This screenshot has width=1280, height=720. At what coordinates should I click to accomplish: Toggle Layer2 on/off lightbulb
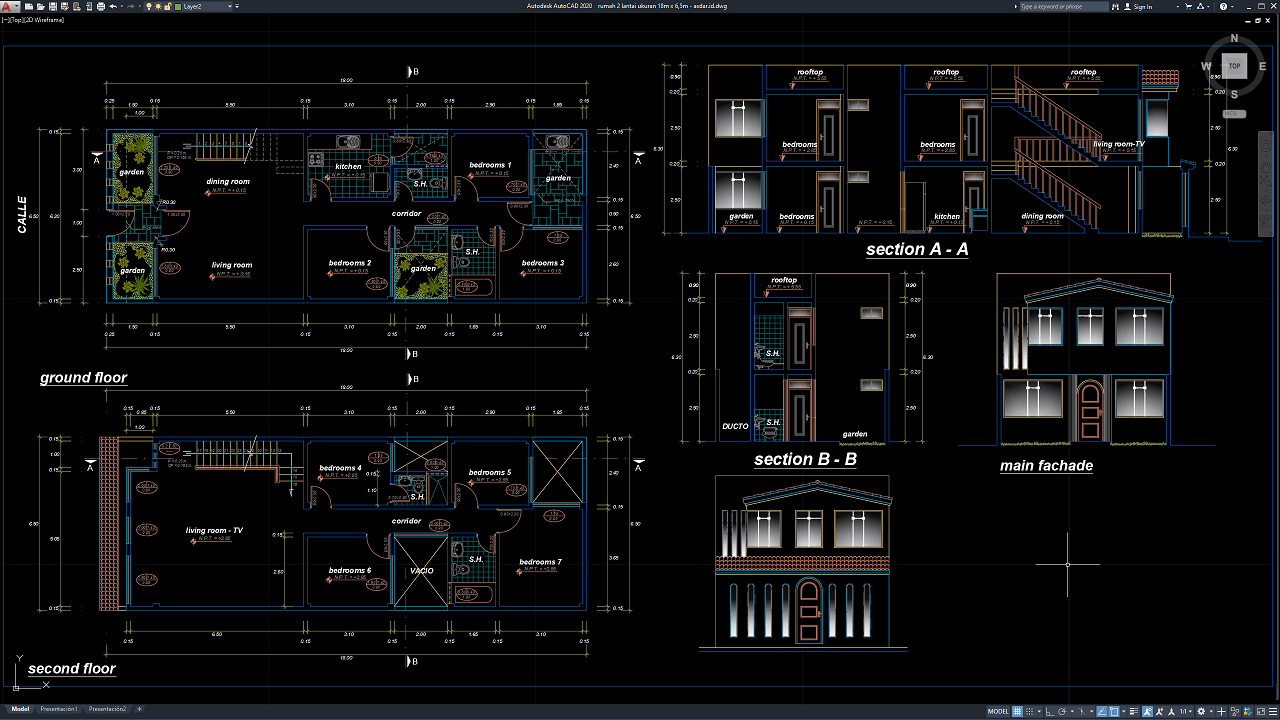coord(149,6)
